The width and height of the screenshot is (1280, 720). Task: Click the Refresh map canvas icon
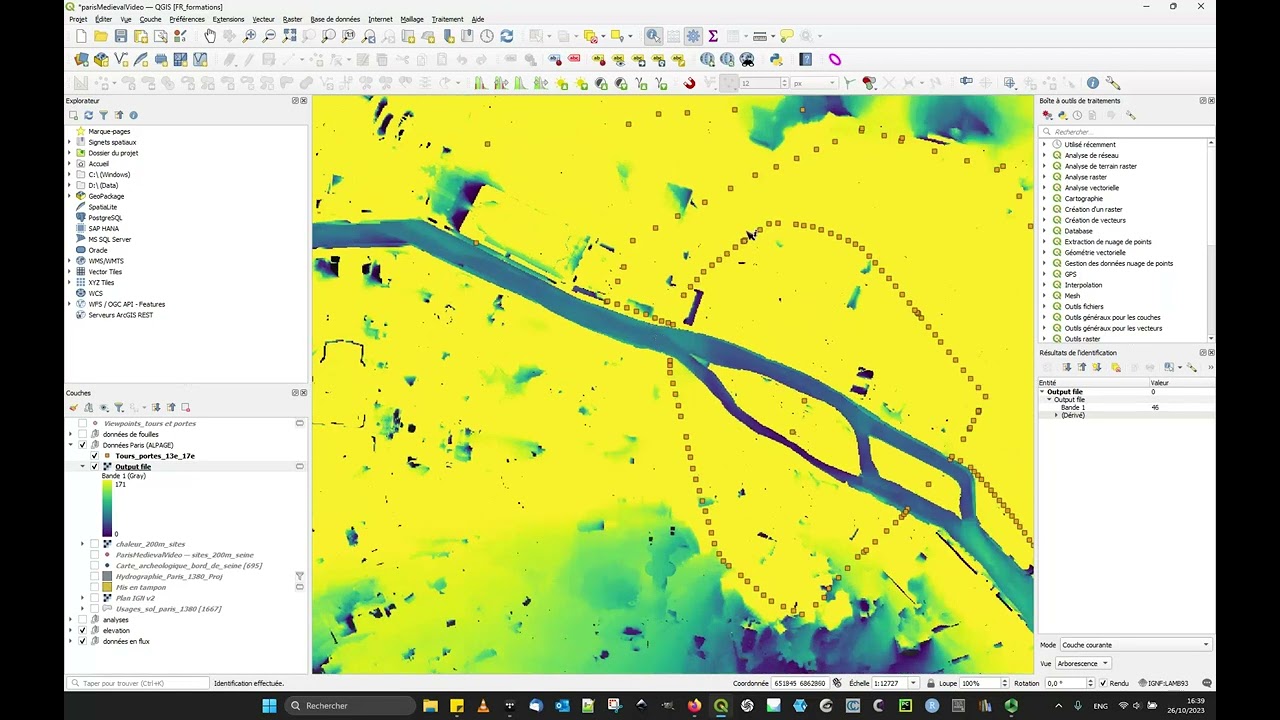507,35
